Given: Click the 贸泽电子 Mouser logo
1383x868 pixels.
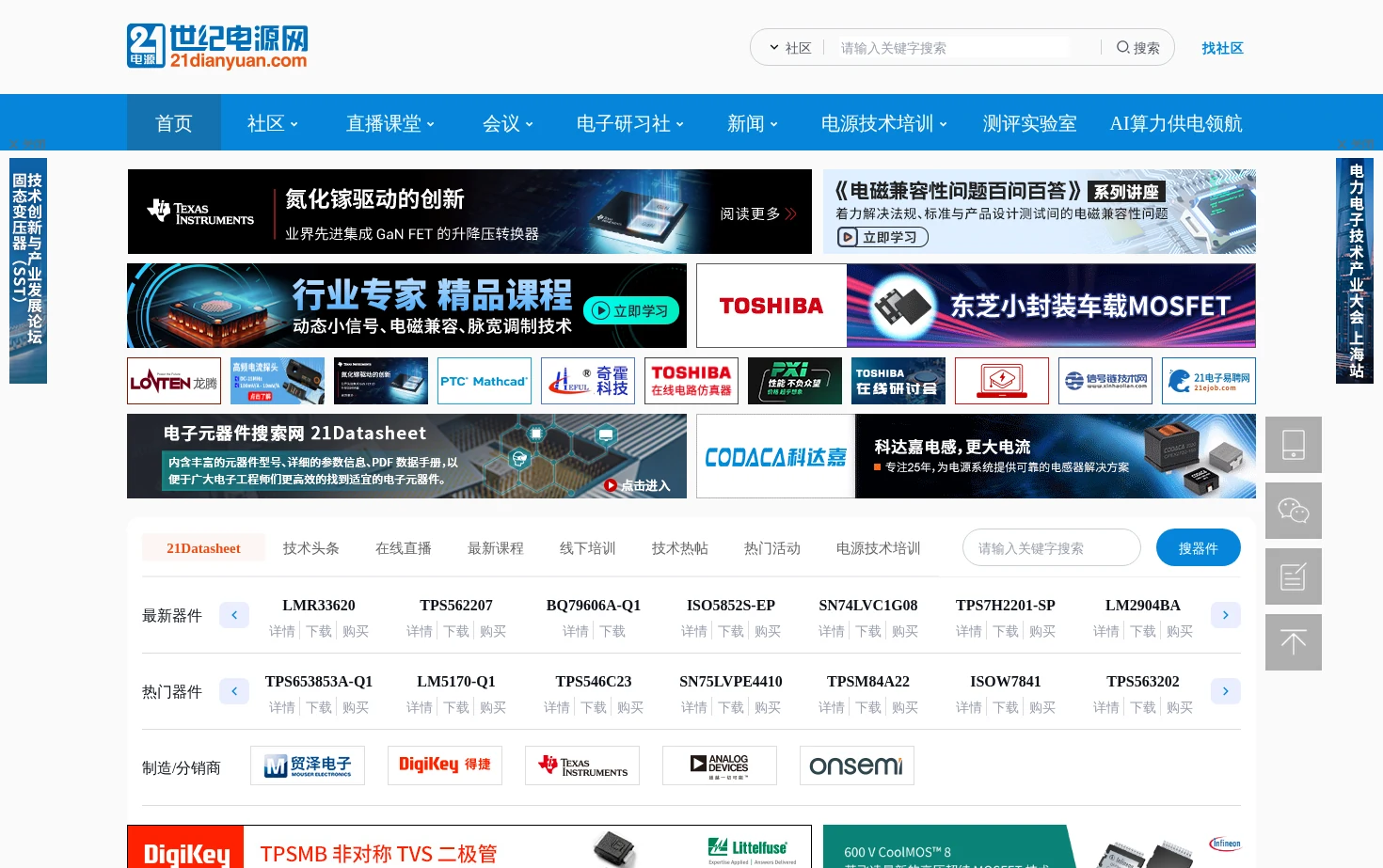Looking at the screenshot, I should [308, 765].
